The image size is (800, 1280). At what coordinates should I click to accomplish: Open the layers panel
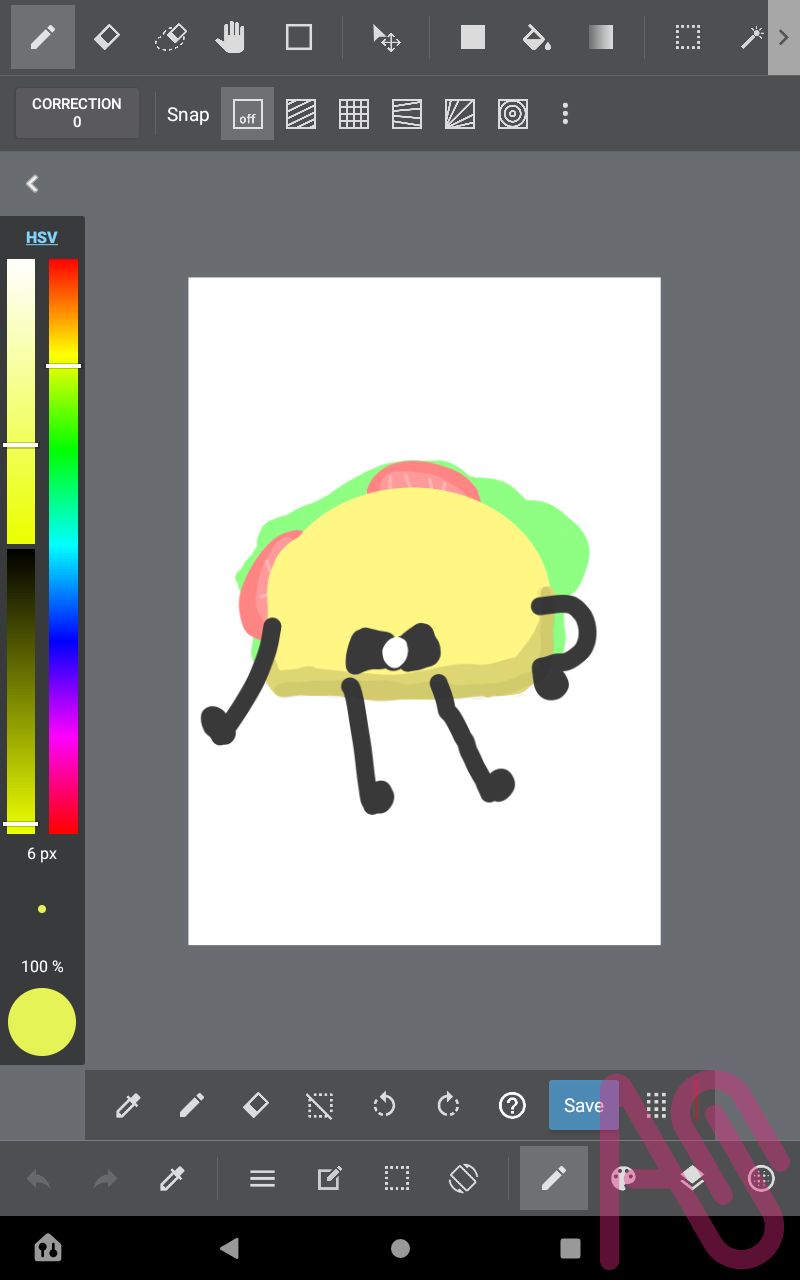pos(692,1180)
